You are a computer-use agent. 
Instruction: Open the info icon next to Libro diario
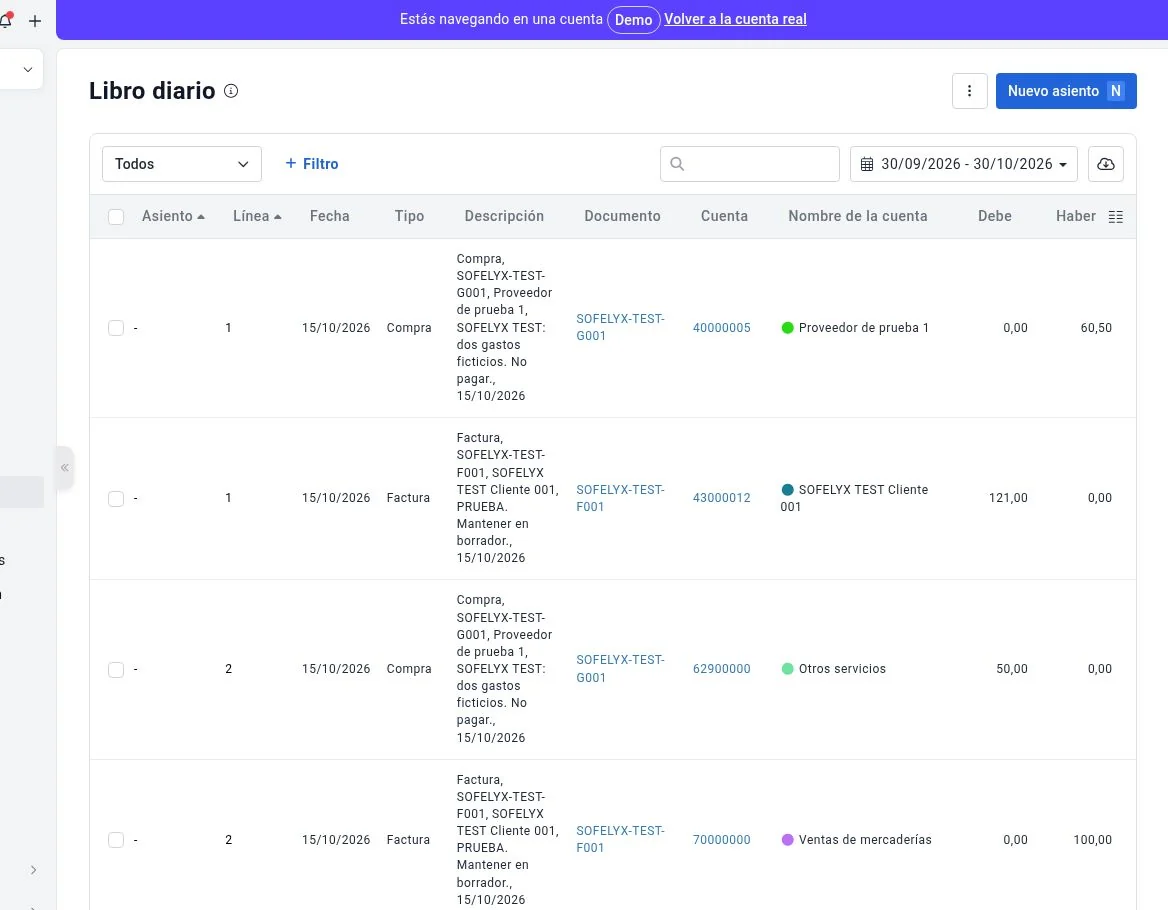pyautogui.click(x=231, y=91)
